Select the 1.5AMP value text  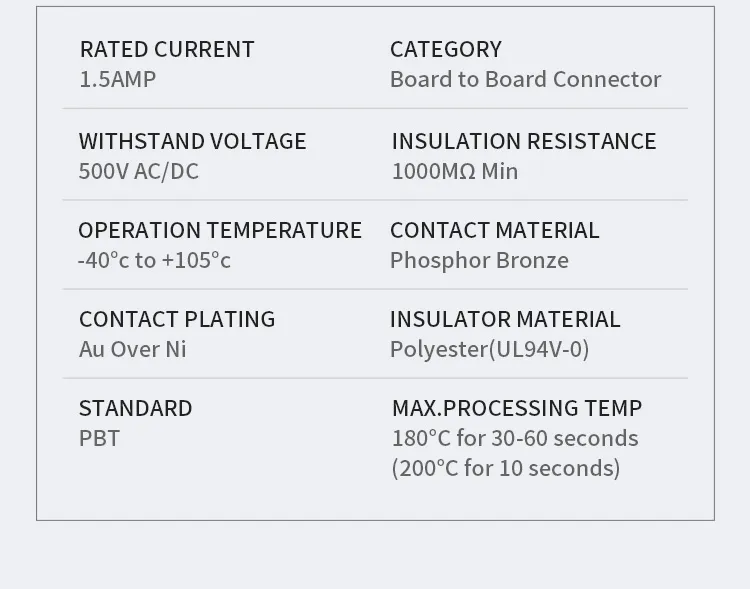click(x=117, y=79)
